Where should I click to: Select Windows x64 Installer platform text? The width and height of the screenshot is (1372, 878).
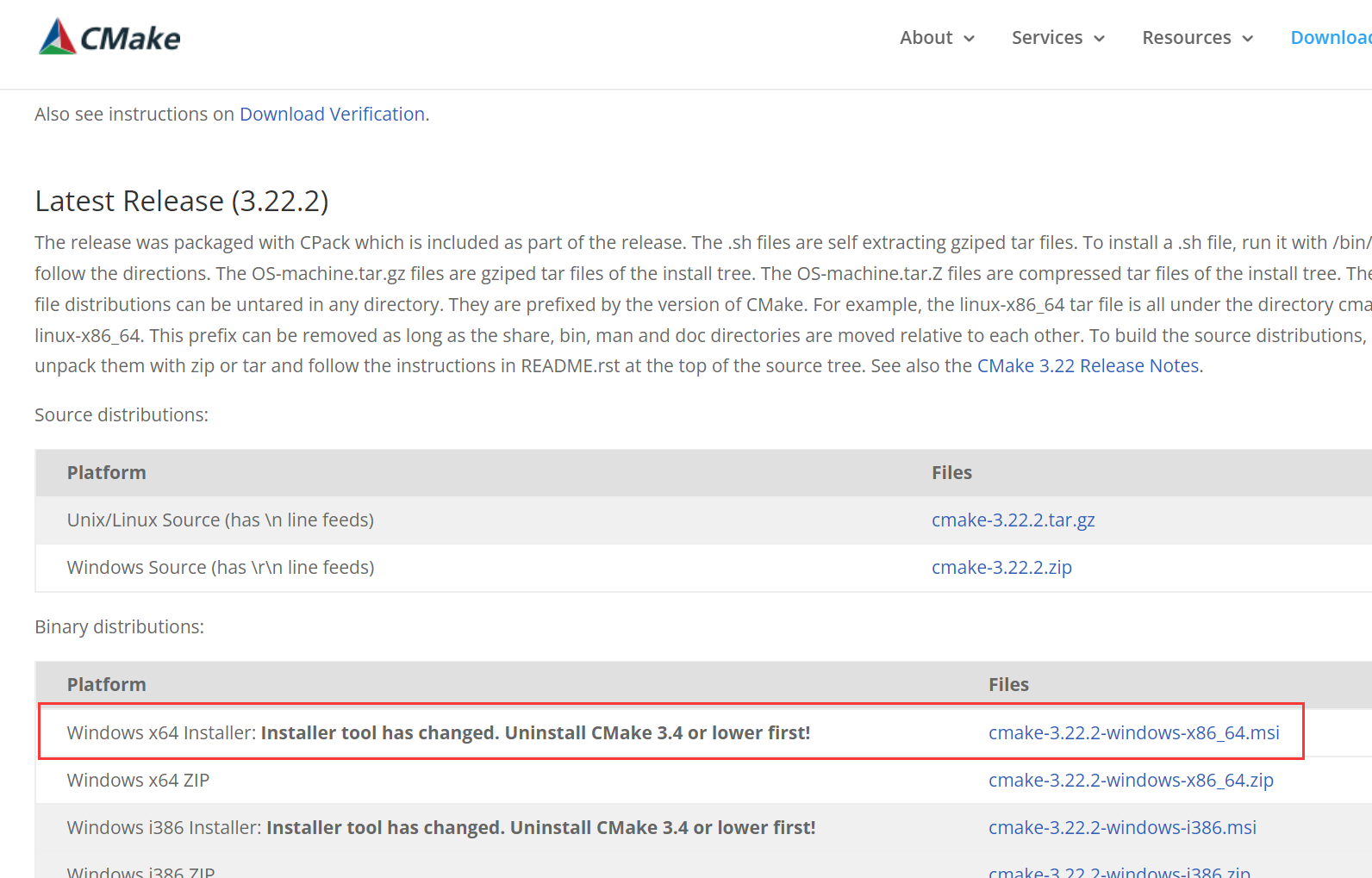439,733
